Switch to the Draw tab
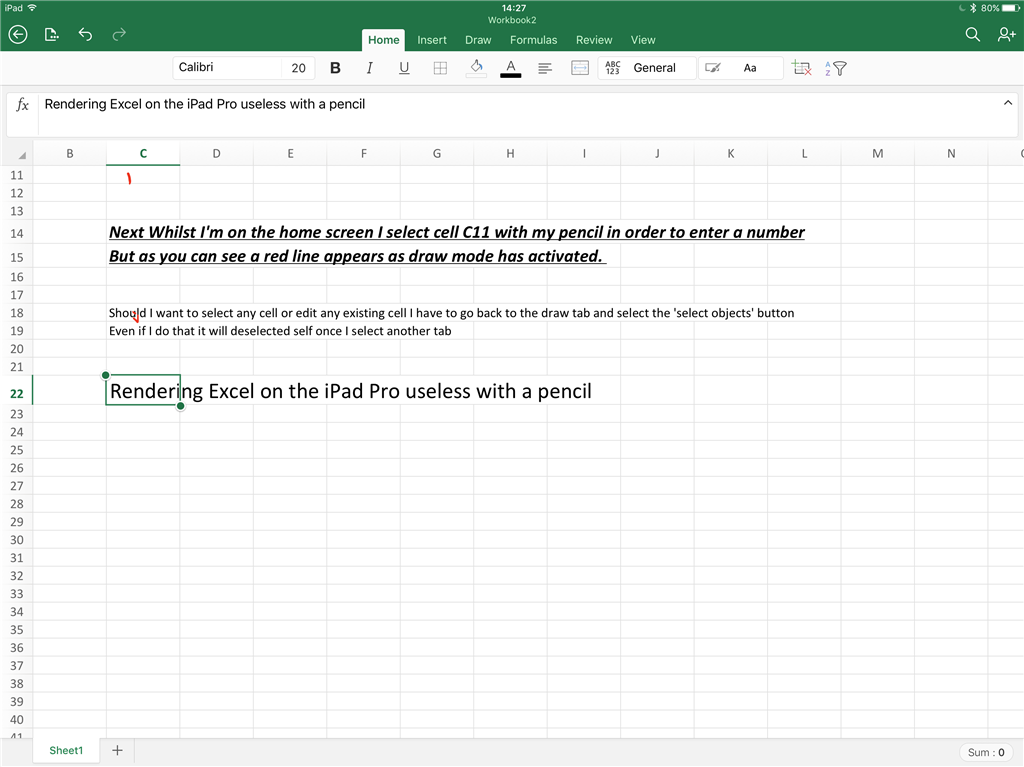Viewport: 1024px width, 767px height. point(478,40)
